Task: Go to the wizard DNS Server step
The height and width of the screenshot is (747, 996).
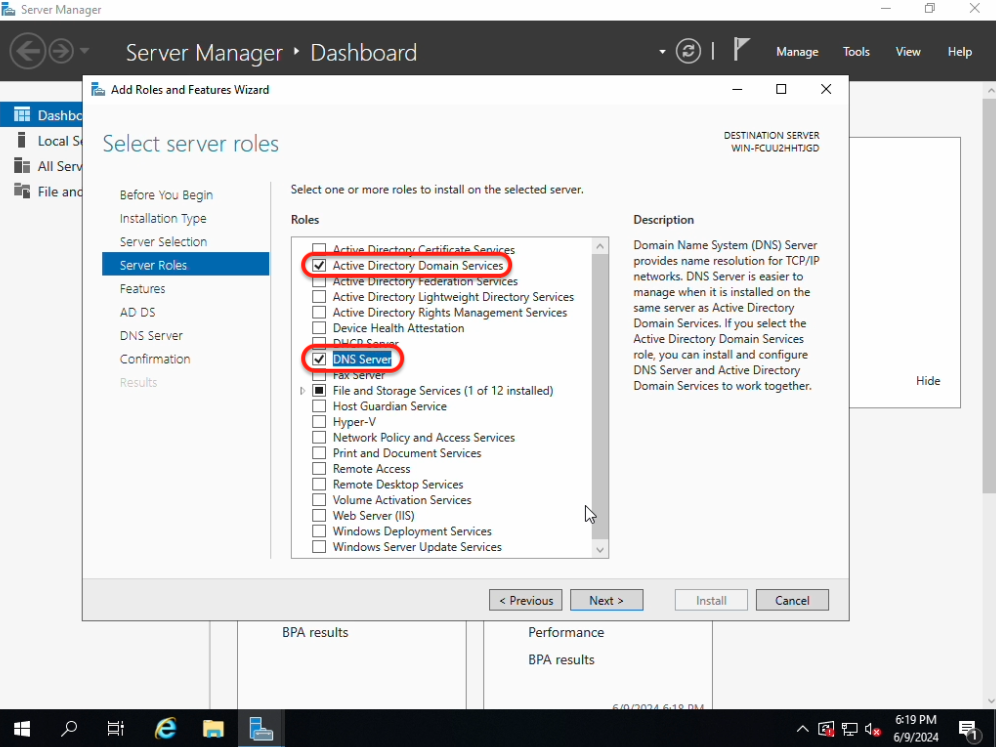Action: (x=151, y=335)
